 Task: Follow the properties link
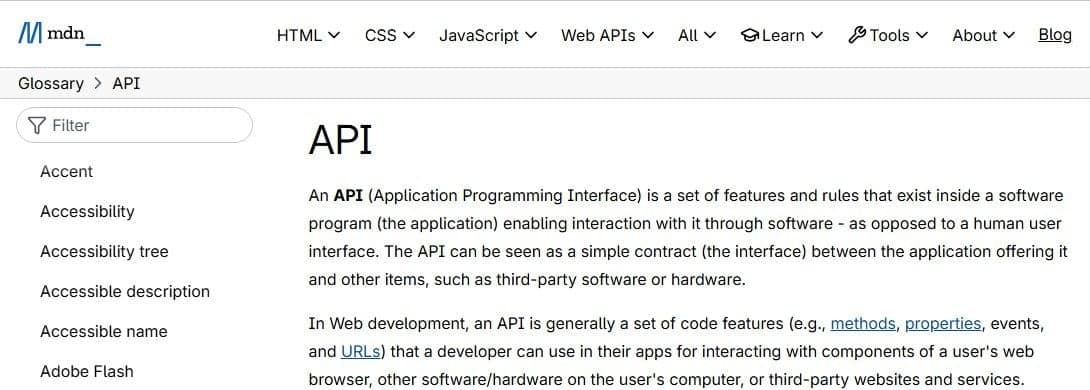click(943, 323)
